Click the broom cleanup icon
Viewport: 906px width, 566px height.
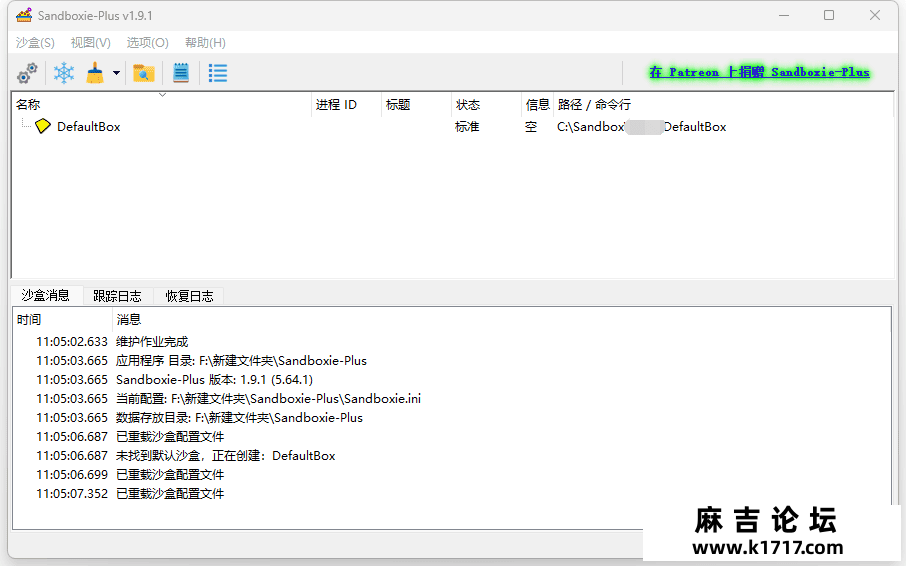point(95,73)
